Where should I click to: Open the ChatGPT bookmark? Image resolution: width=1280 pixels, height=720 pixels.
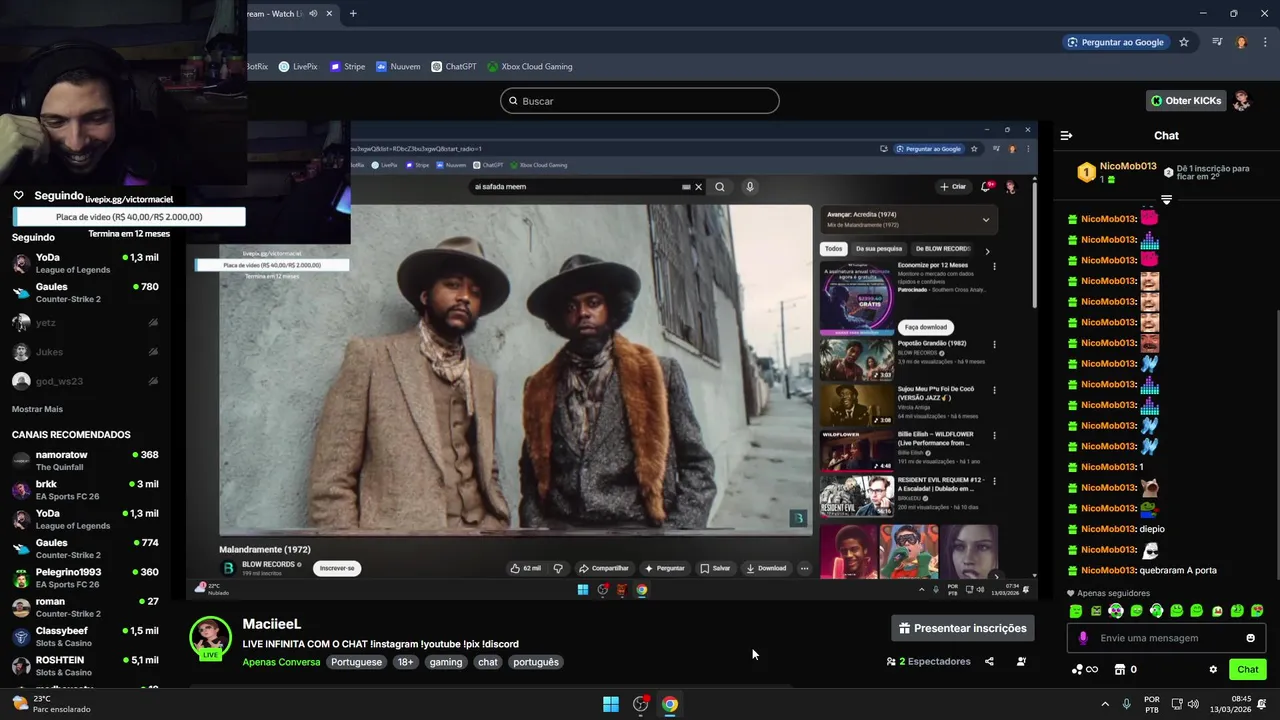click(x=454, y=67)
